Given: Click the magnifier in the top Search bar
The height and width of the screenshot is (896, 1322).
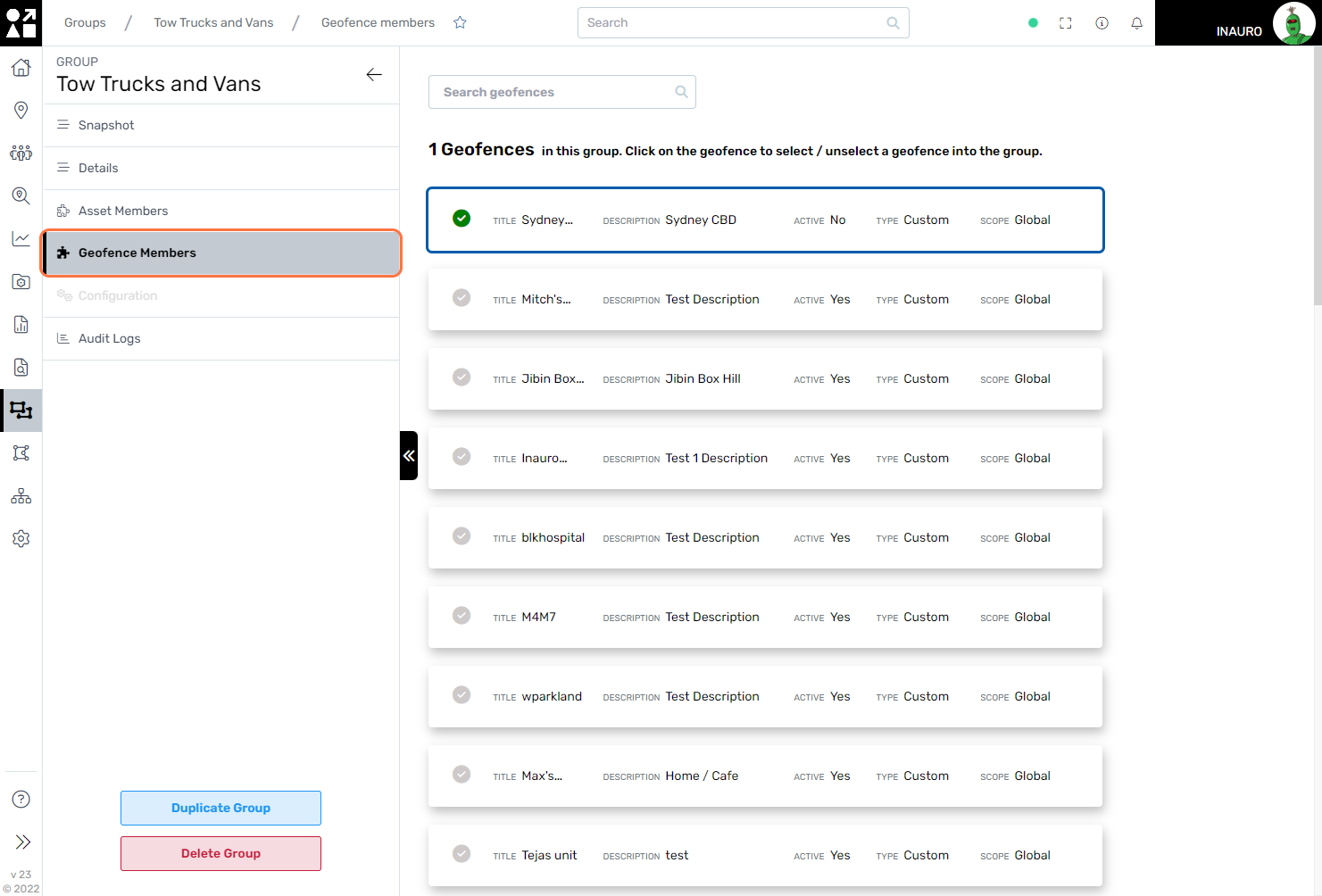Looking at the screenshot, I should coord(893,23).
